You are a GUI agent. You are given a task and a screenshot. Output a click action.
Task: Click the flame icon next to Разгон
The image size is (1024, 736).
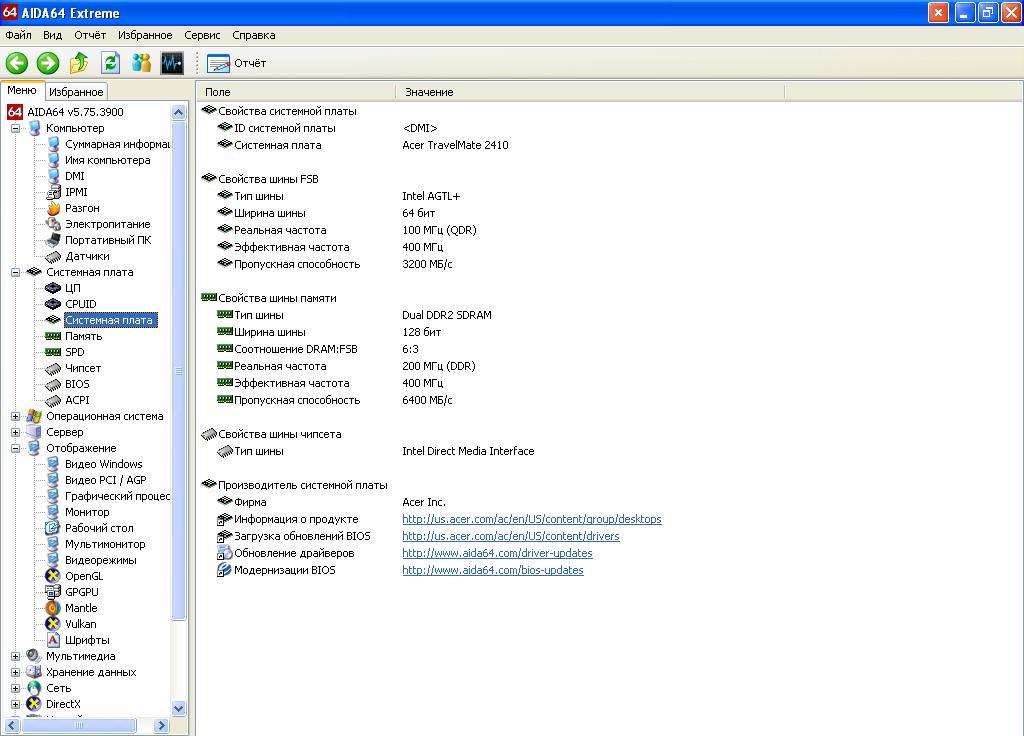[53, 208]
